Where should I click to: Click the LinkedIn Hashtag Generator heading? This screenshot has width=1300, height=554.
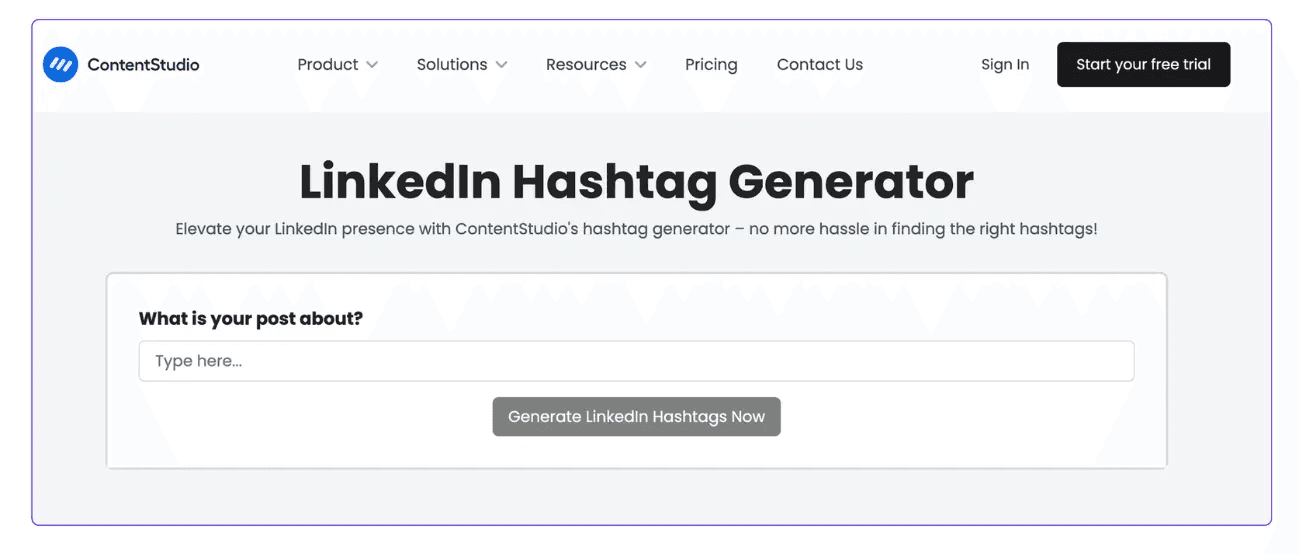coord(636,182)
